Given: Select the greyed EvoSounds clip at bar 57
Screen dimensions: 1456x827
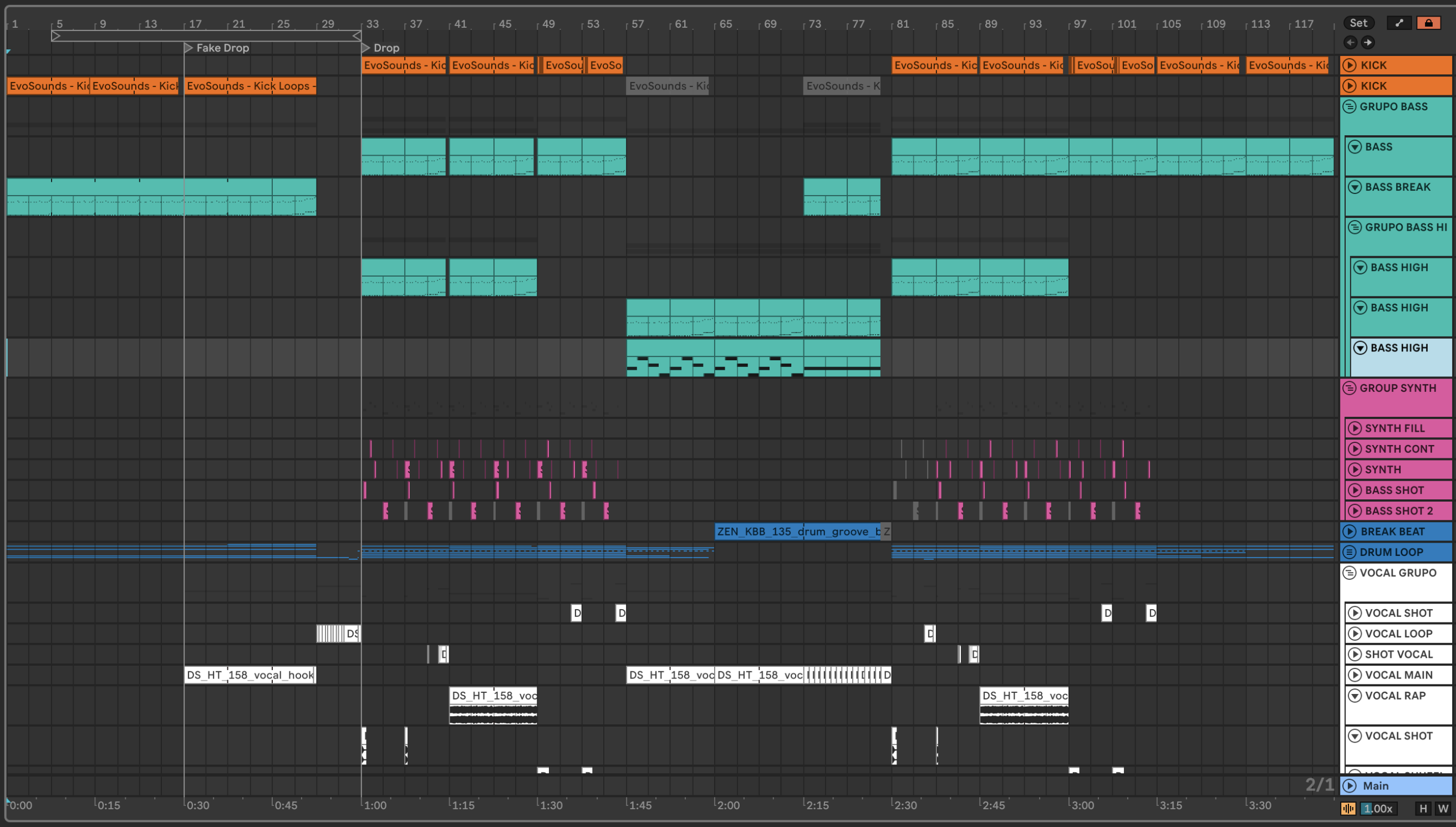Looking at the screenshot, I should 668,86.
